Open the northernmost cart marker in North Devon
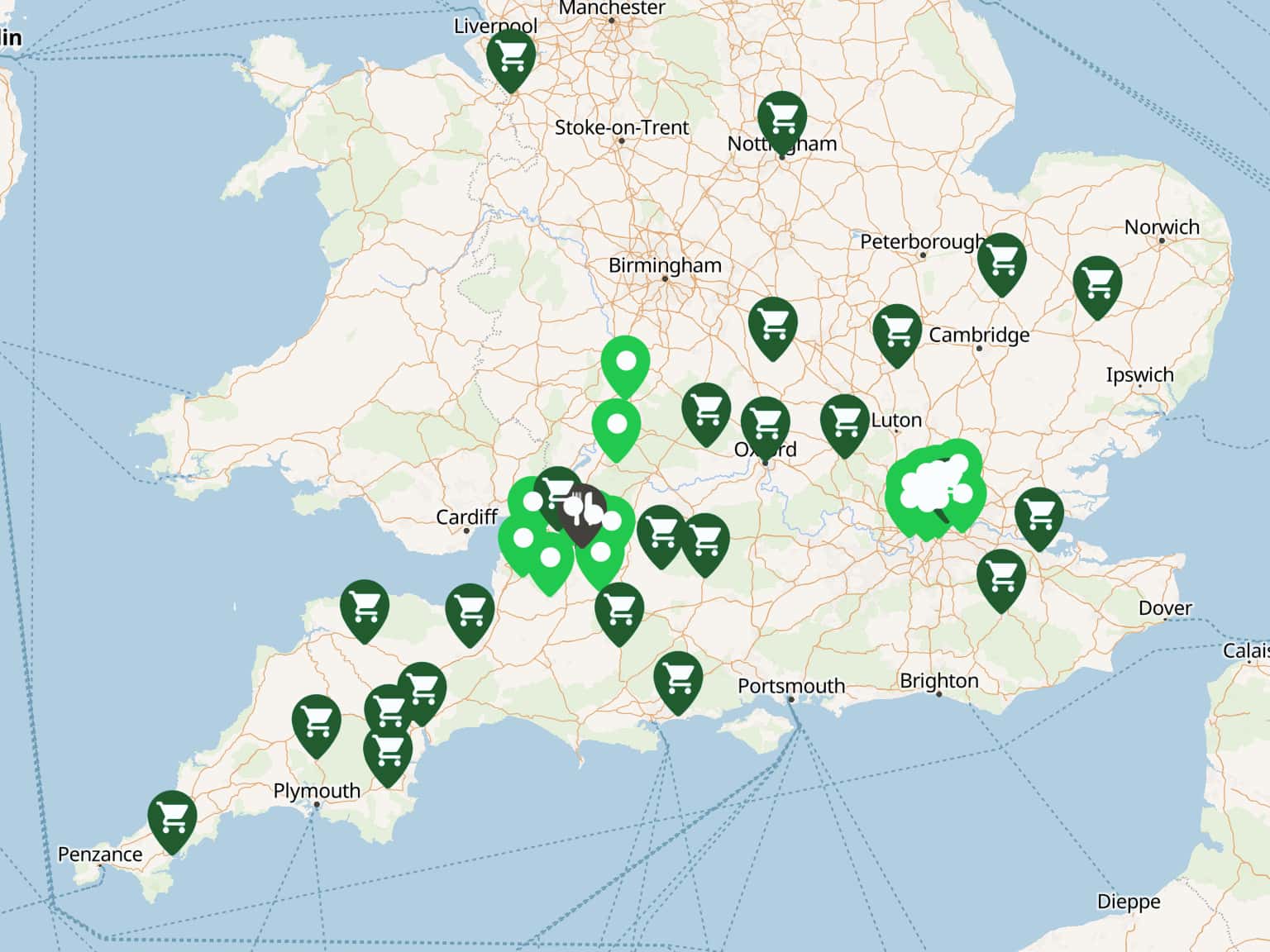The height and width of the screenshot is (952, 1270). point(365,608)
